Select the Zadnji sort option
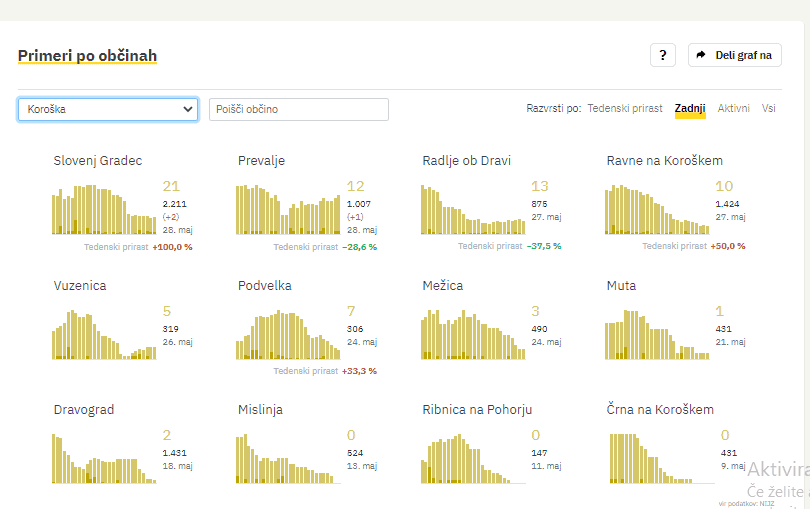 [x=690, y=108]
